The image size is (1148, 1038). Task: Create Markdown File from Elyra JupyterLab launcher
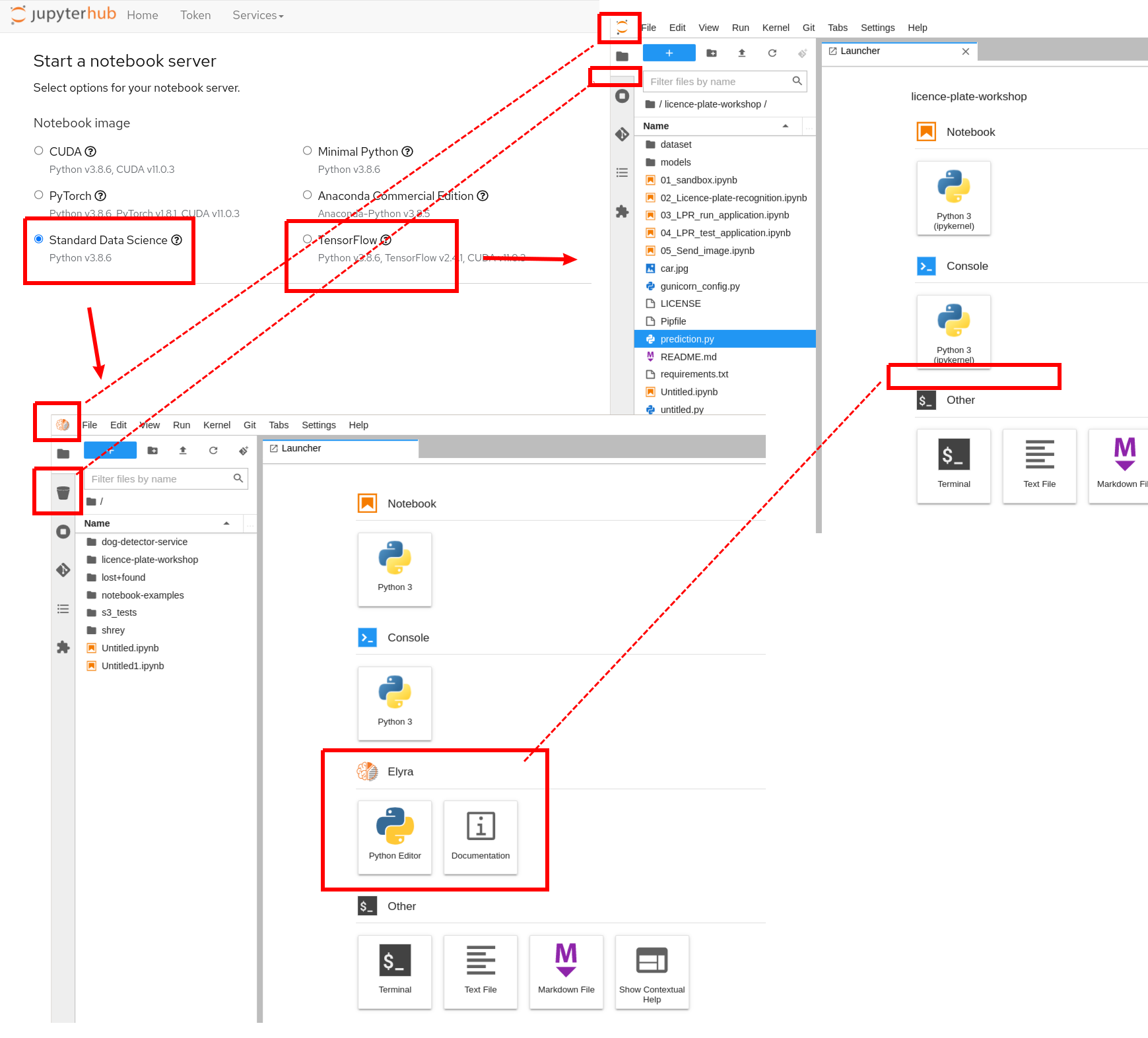pyautogui.click(x=566, y=973)
